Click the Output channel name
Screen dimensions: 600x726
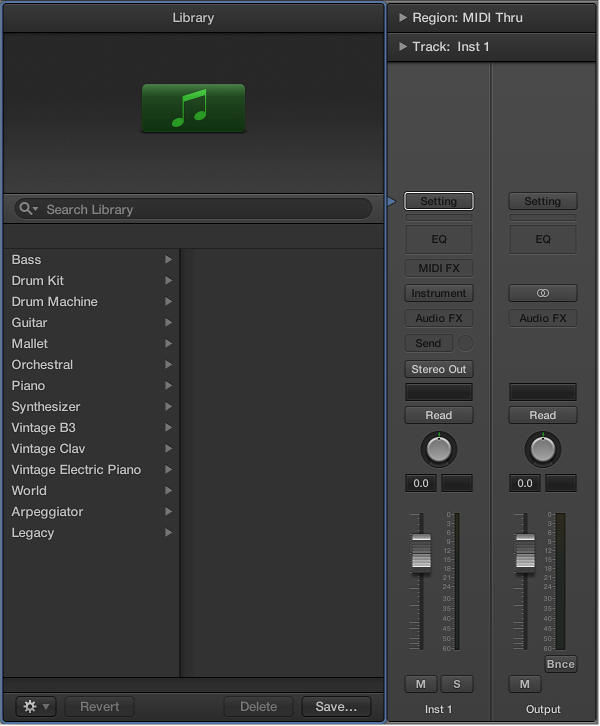point(543,709)
